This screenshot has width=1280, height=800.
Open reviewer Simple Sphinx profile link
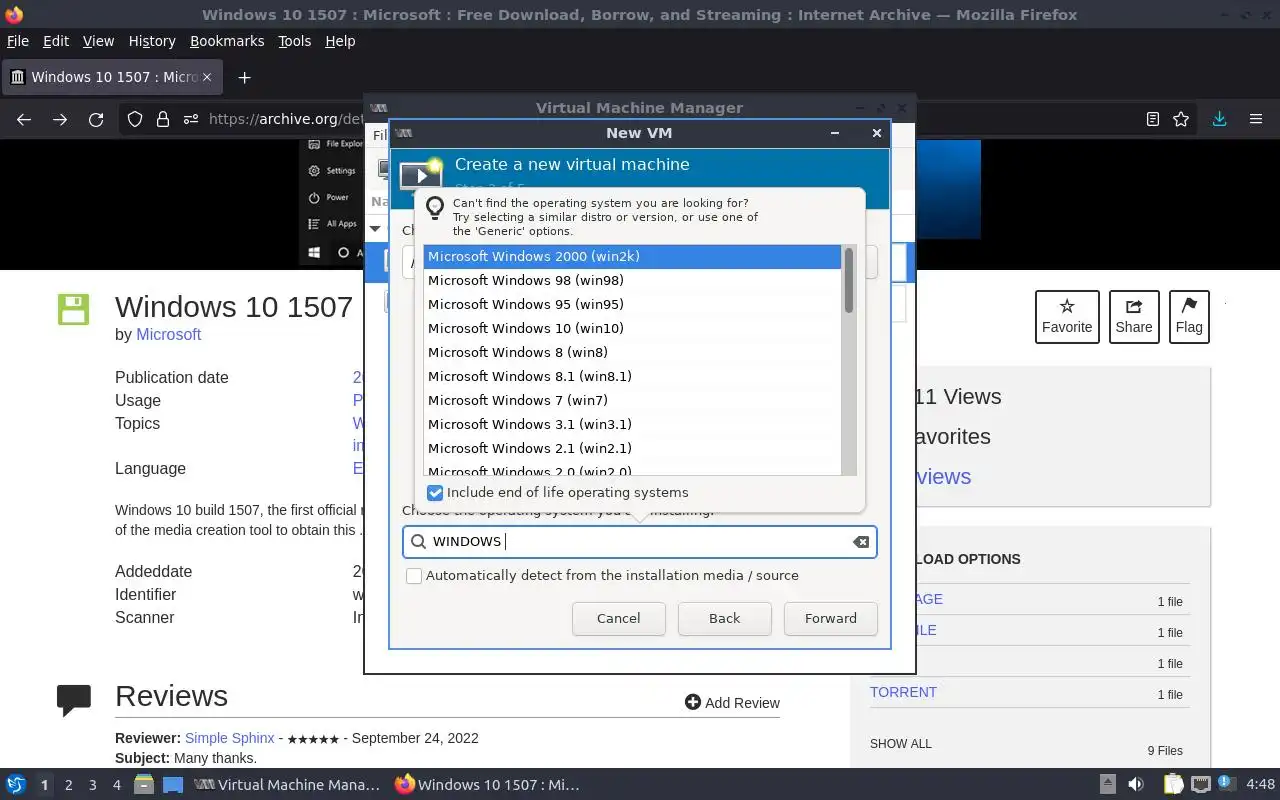pyautogui.click(x=229, y=738)
